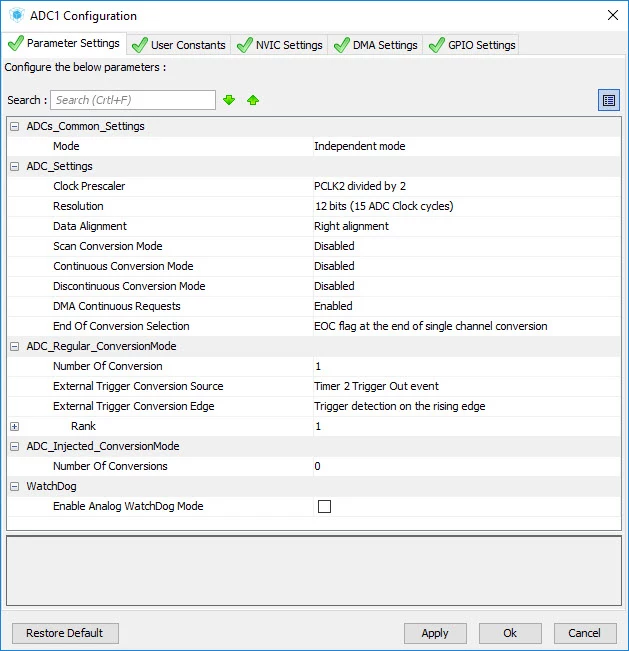The height and width of the screenshot is (651, 629).
Task: Click the Apply button
Action: tap(435, 633)
